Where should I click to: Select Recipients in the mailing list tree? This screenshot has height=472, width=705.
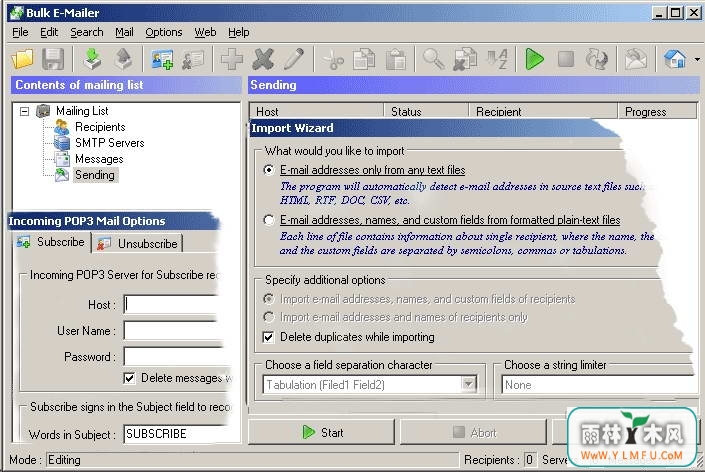point(100,127)
